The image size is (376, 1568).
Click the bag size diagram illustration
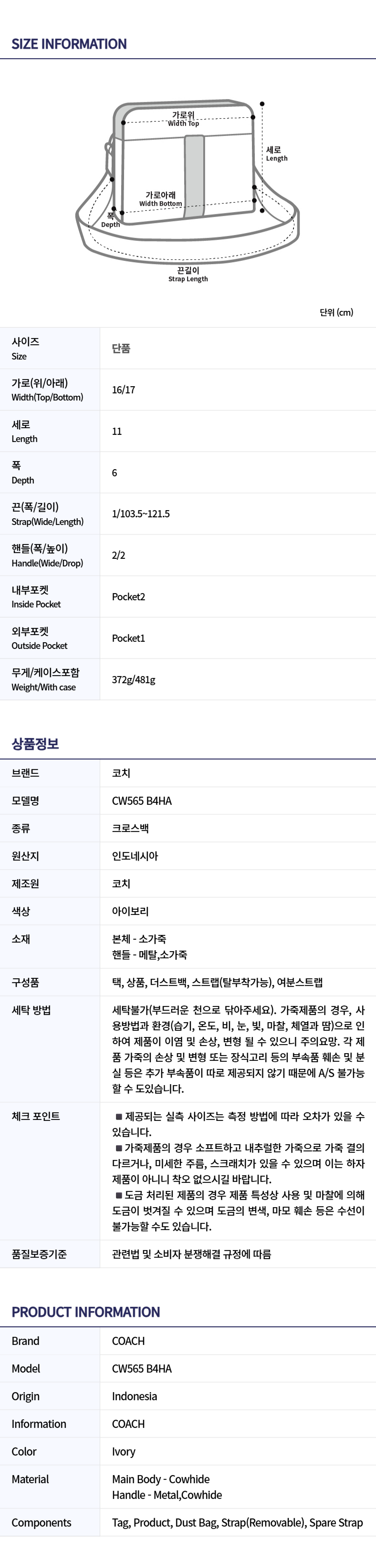point(188,192)
